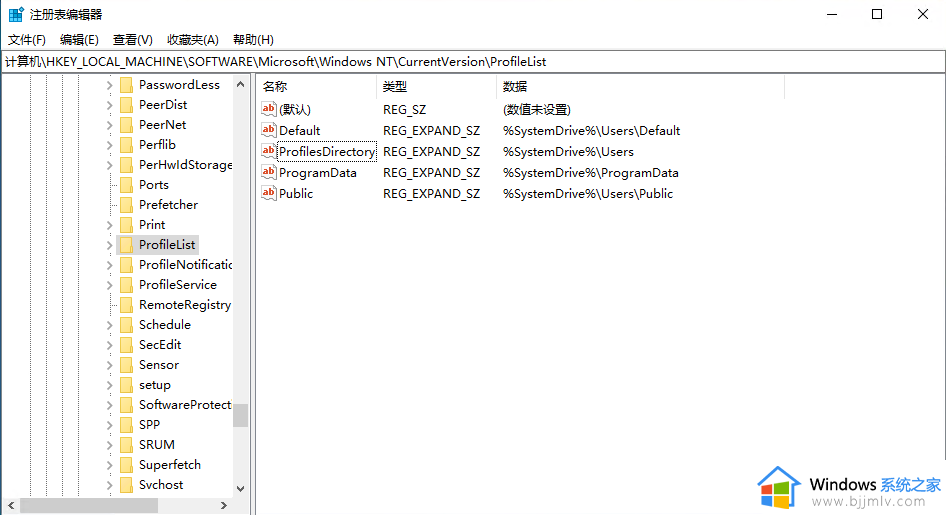Viewport: 946px width, 515px height.
Task: Click the ProfileNotification folder icon
Action: tap(126, 265)
